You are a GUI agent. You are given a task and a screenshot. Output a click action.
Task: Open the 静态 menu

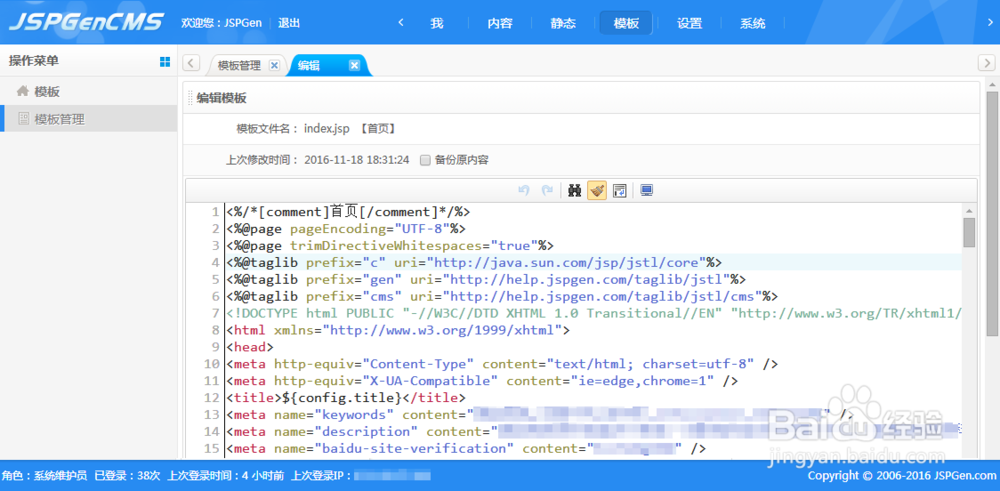[x=563, y=24]
